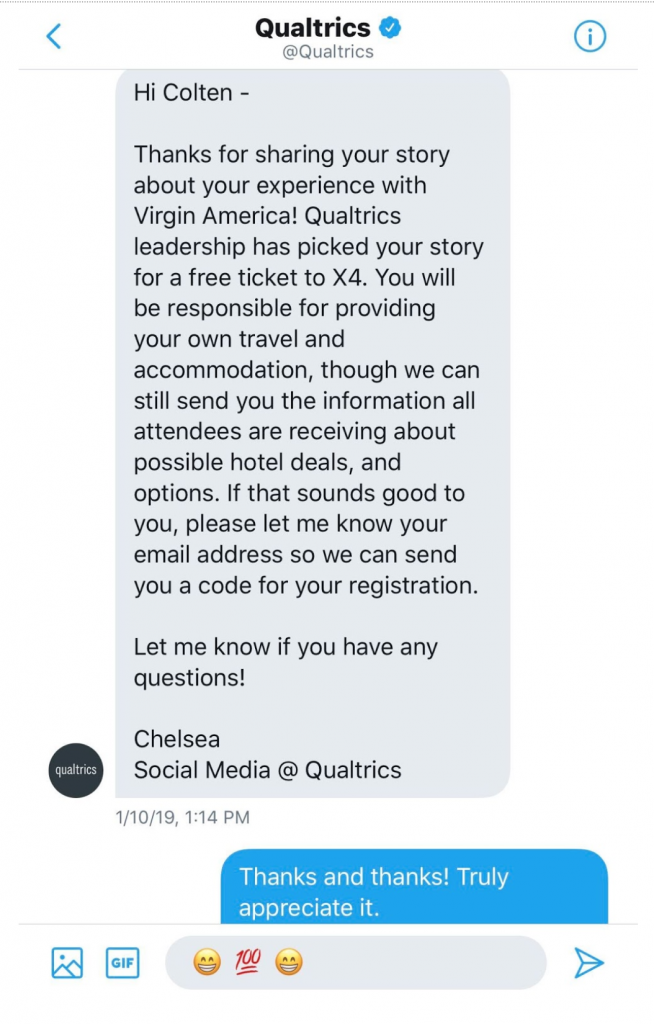Go back using the left chevron arrow
Viewport: 654px width, 1024px height.
pyautogui.click(x=54, y=36)
